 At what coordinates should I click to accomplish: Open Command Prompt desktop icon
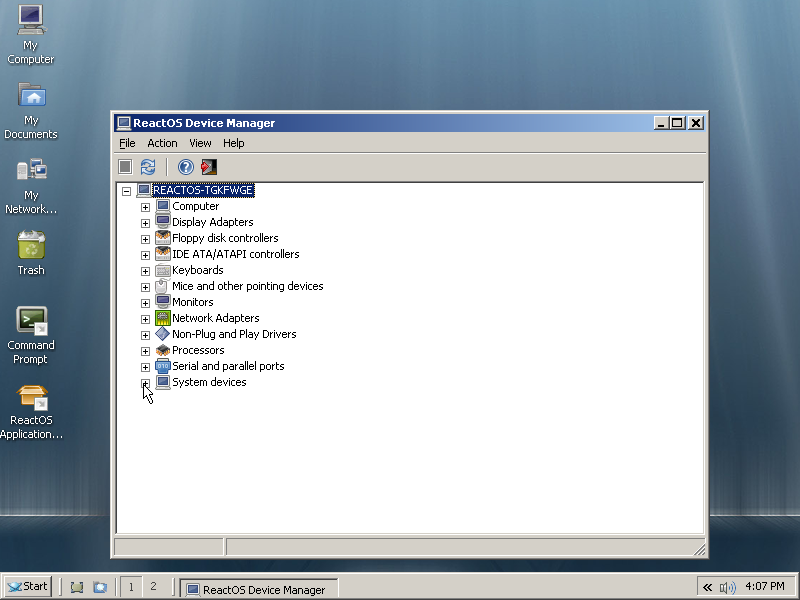[x=31, y=322]
